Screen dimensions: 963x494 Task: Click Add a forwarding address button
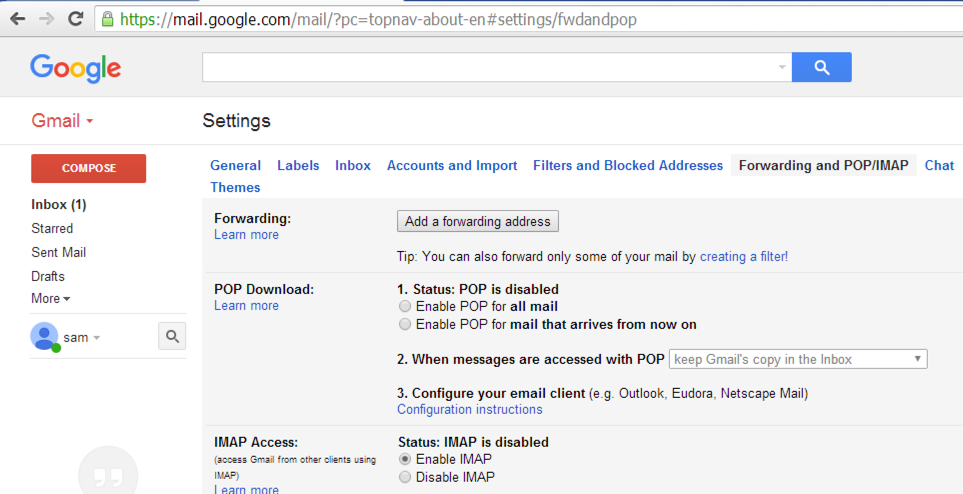[x=477, y=221]
